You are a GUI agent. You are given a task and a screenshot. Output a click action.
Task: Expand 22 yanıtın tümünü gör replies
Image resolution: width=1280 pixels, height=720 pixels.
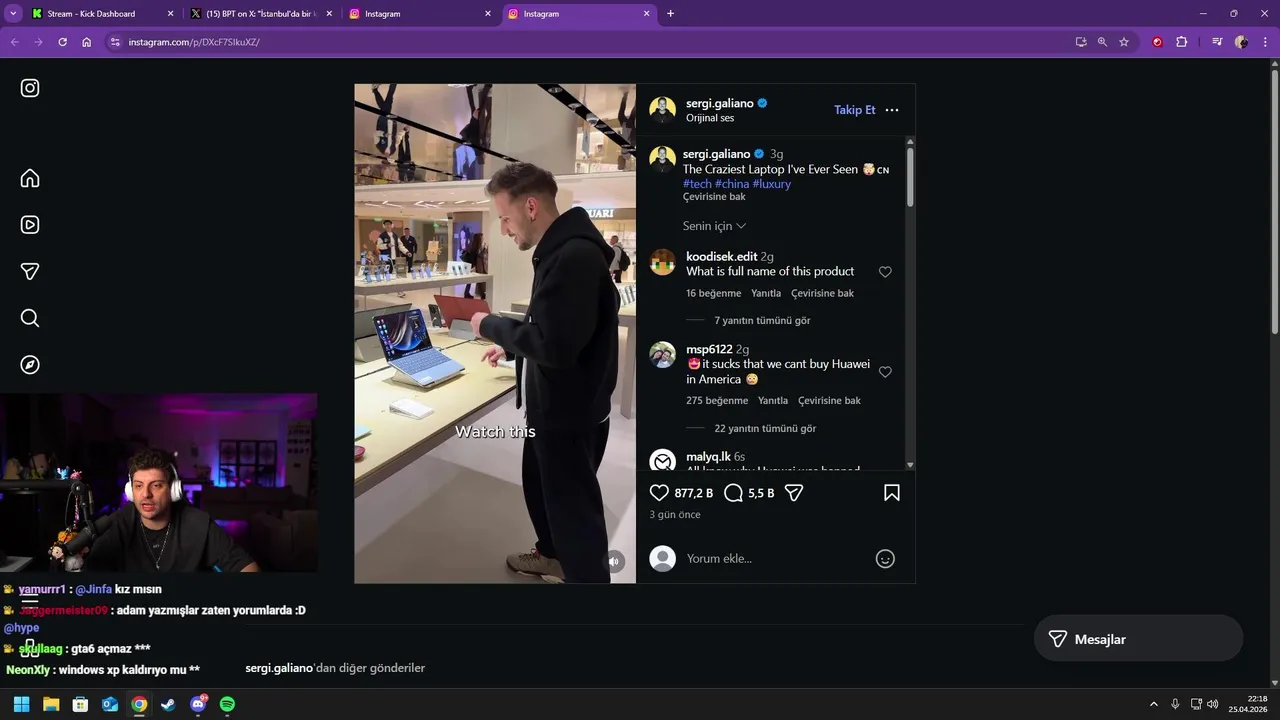pos(765,429)
